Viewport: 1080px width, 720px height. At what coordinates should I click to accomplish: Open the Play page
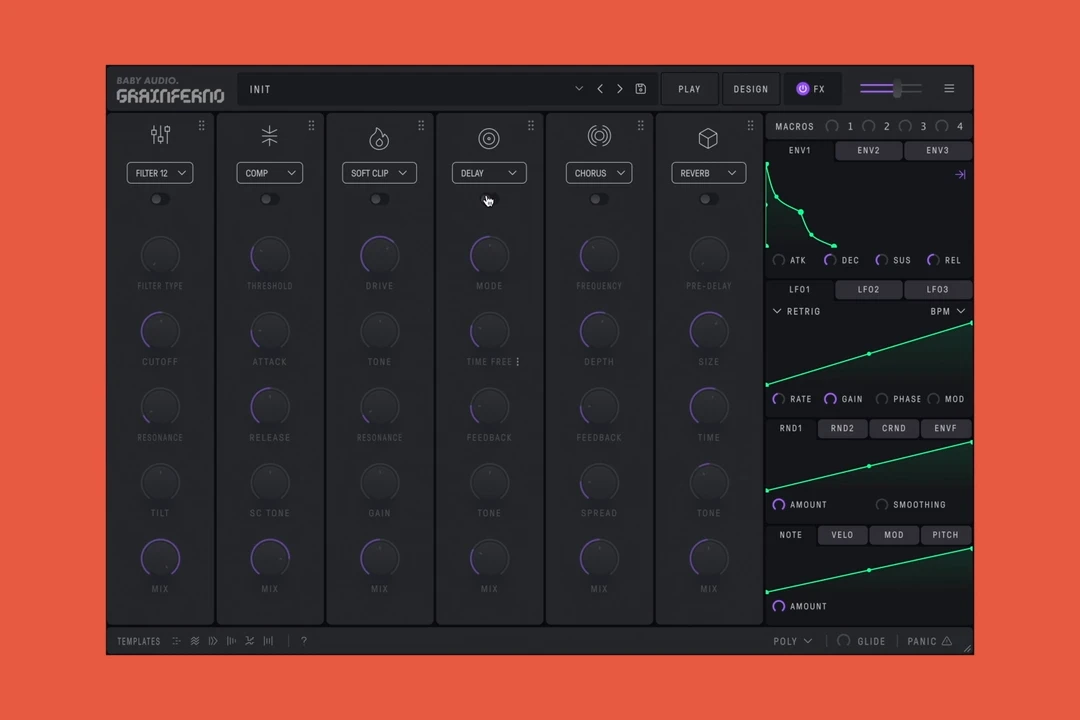[689, 89]
